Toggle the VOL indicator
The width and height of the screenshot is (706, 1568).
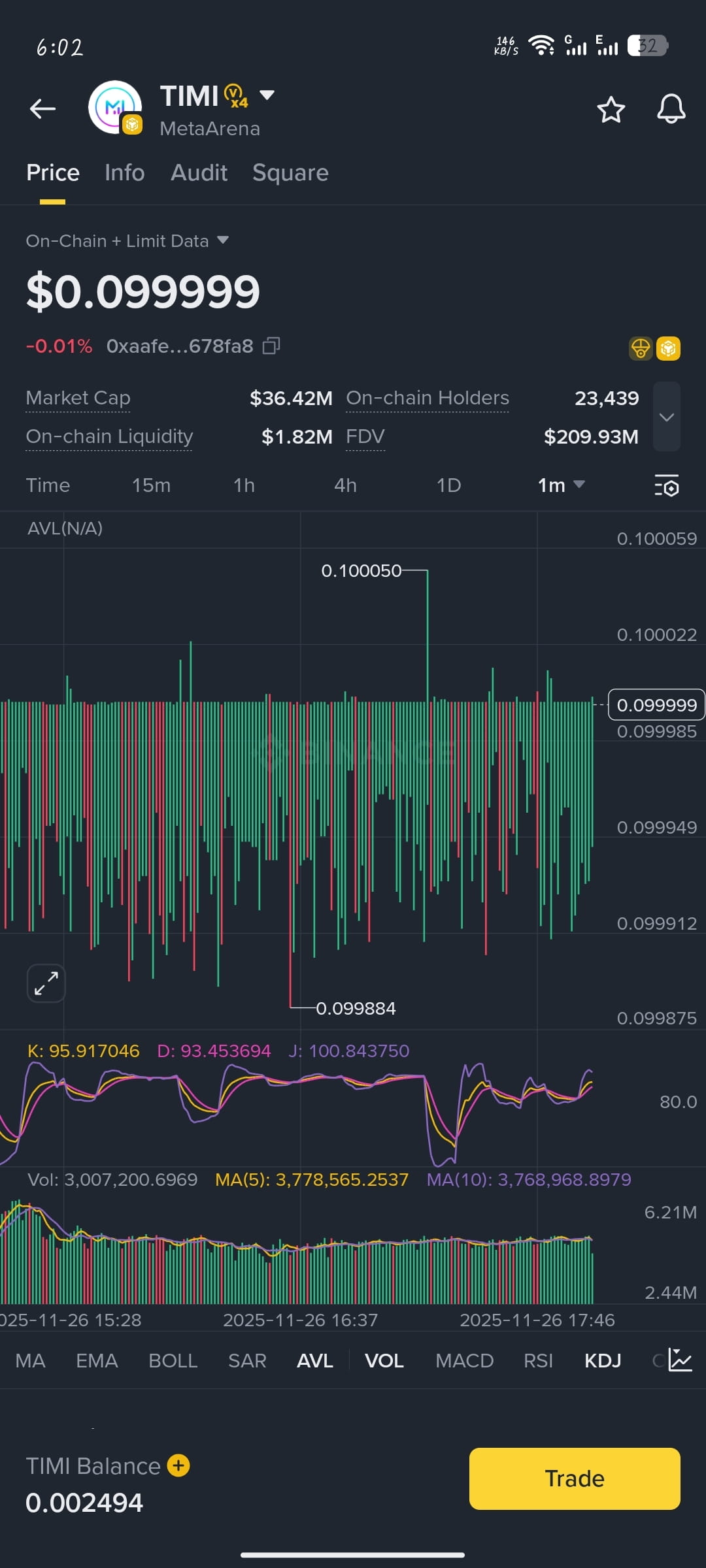pyautogui.click(x=384, y=1361)
